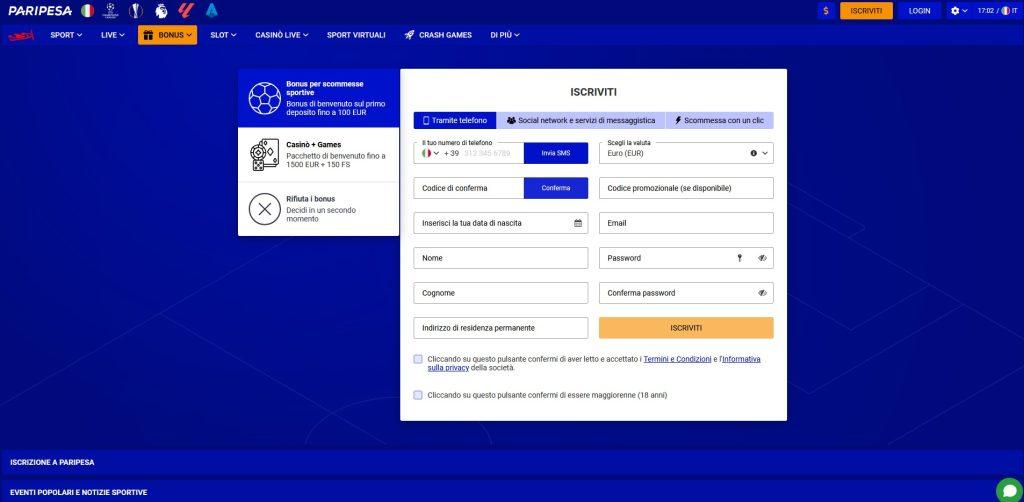The height and width of the screenshot is (502, 1024).
Task: Click the dollar sign payments icon
Action: click(x=825, y=11)
